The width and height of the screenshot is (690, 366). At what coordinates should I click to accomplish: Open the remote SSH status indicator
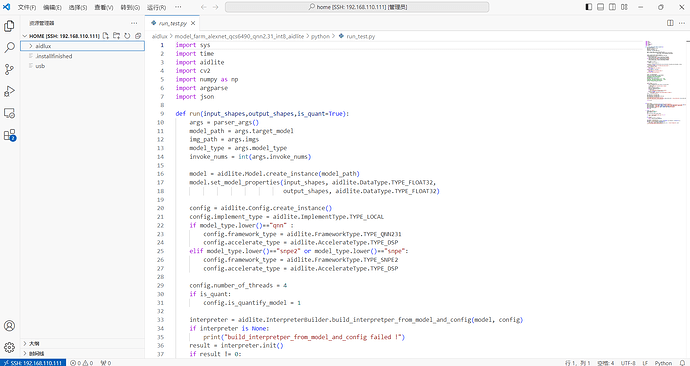[x=33, y=363]
